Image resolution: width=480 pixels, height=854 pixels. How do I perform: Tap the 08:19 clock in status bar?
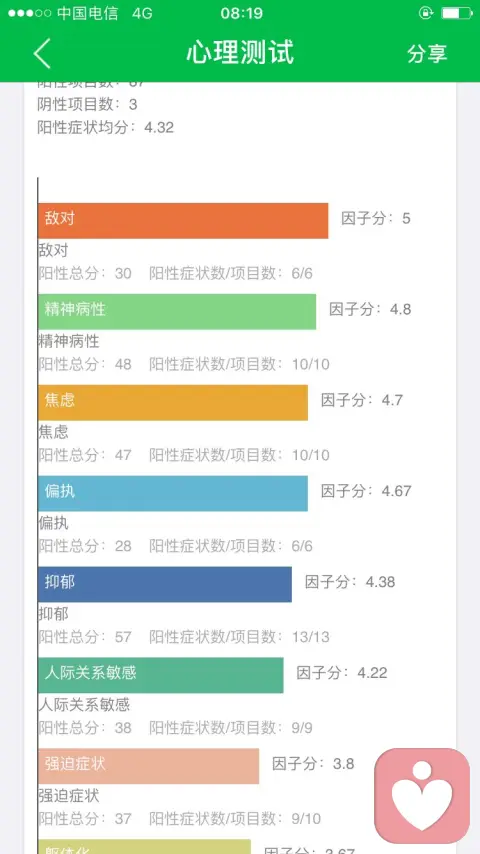point(241,13)
